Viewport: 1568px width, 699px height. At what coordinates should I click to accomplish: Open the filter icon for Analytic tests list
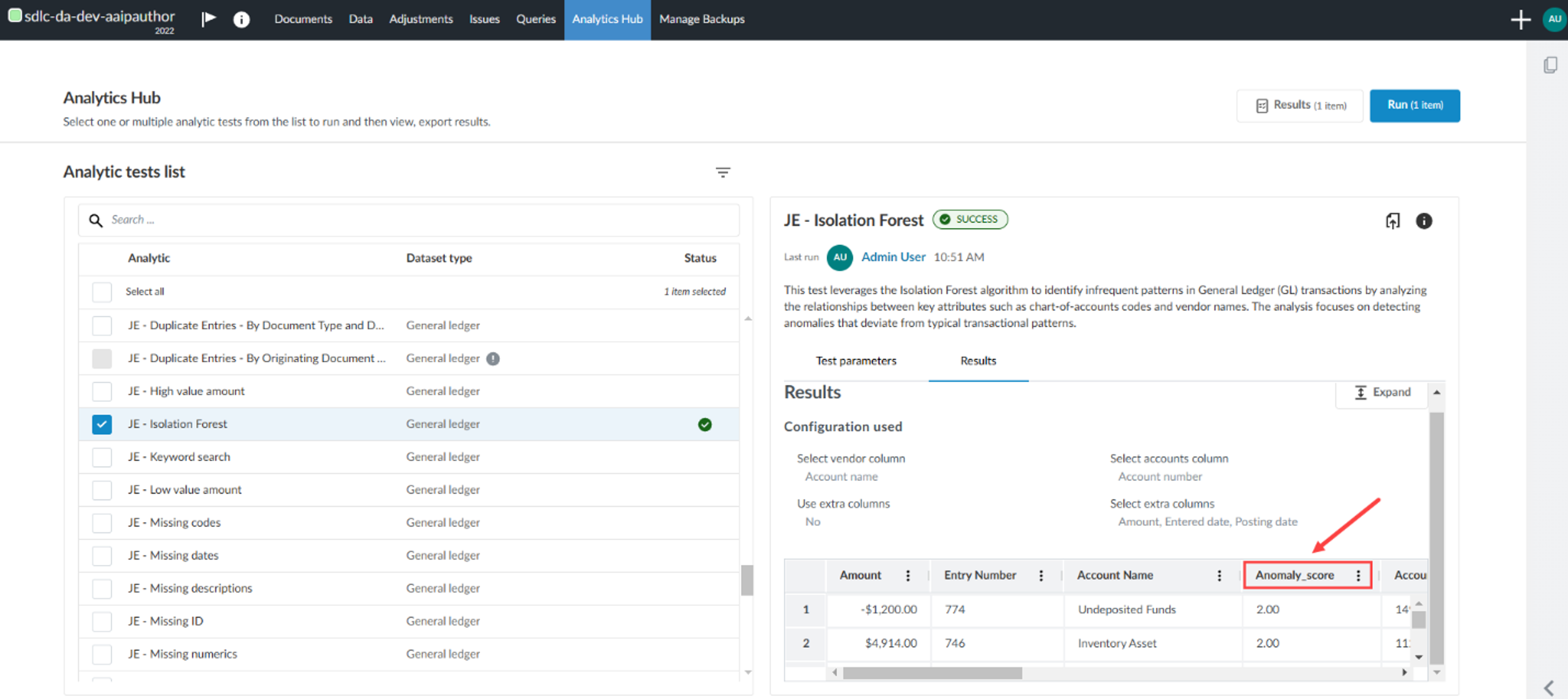[723, 173]
